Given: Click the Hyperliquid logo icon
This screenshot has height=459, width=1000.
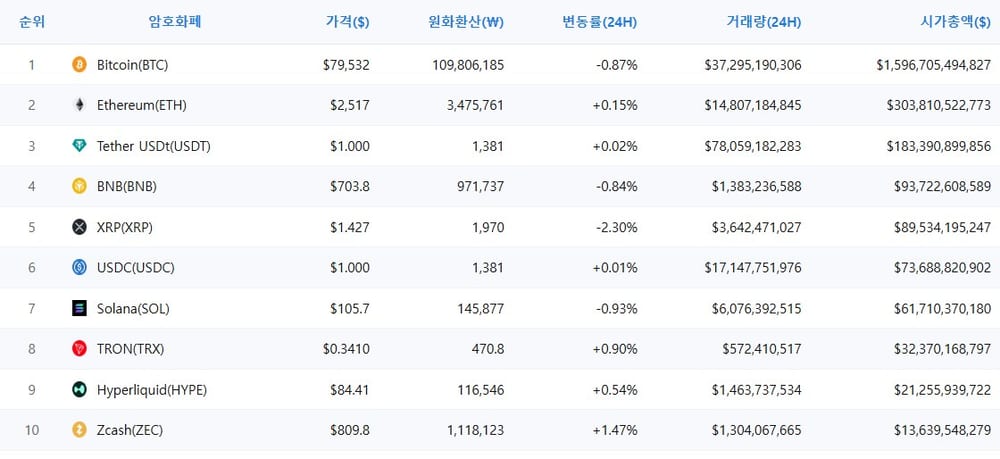Looking at the screenshot, I should (x=79, y=390).
